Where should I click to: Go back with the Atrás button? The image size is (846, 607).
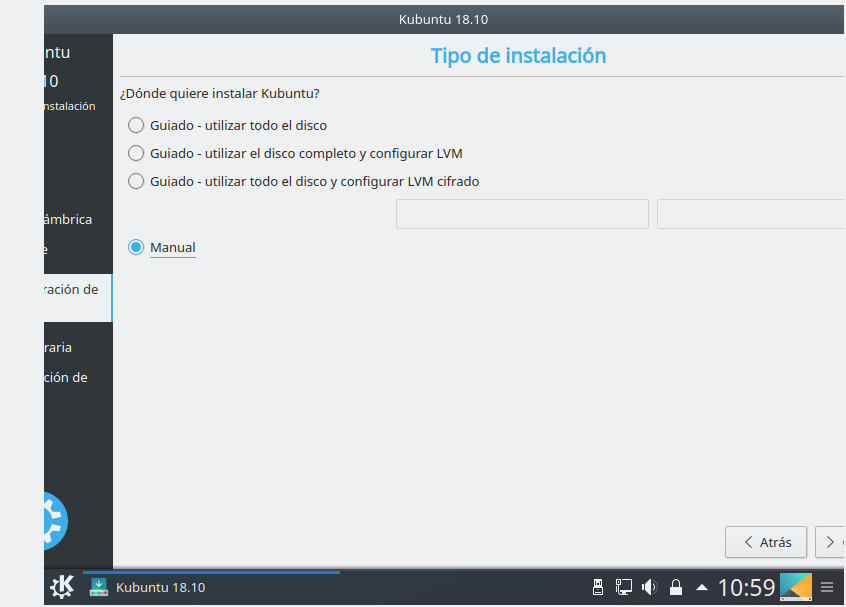(766, 542)
